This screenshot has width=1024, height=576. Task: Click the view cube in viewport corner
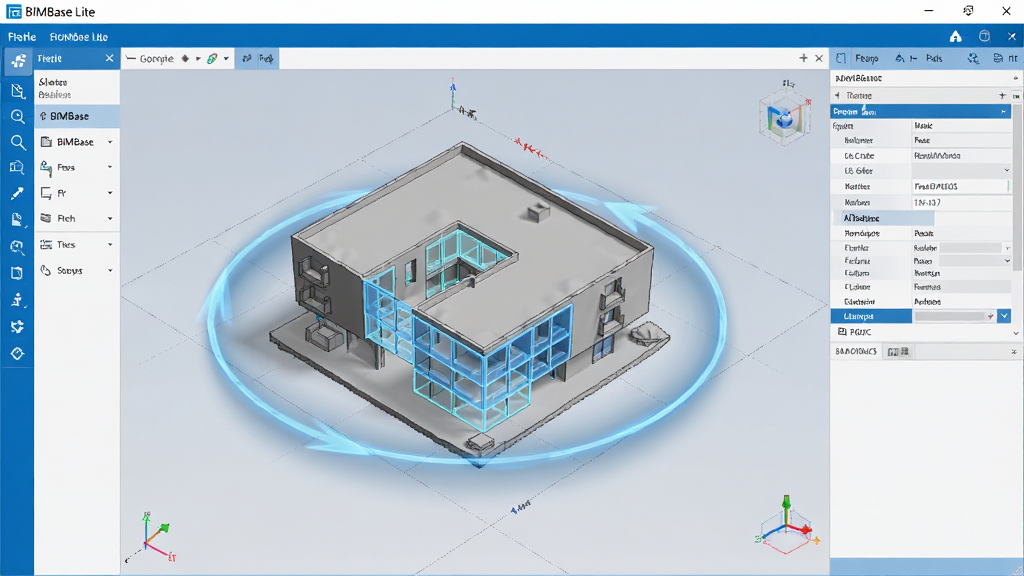(x=784, y=118)
